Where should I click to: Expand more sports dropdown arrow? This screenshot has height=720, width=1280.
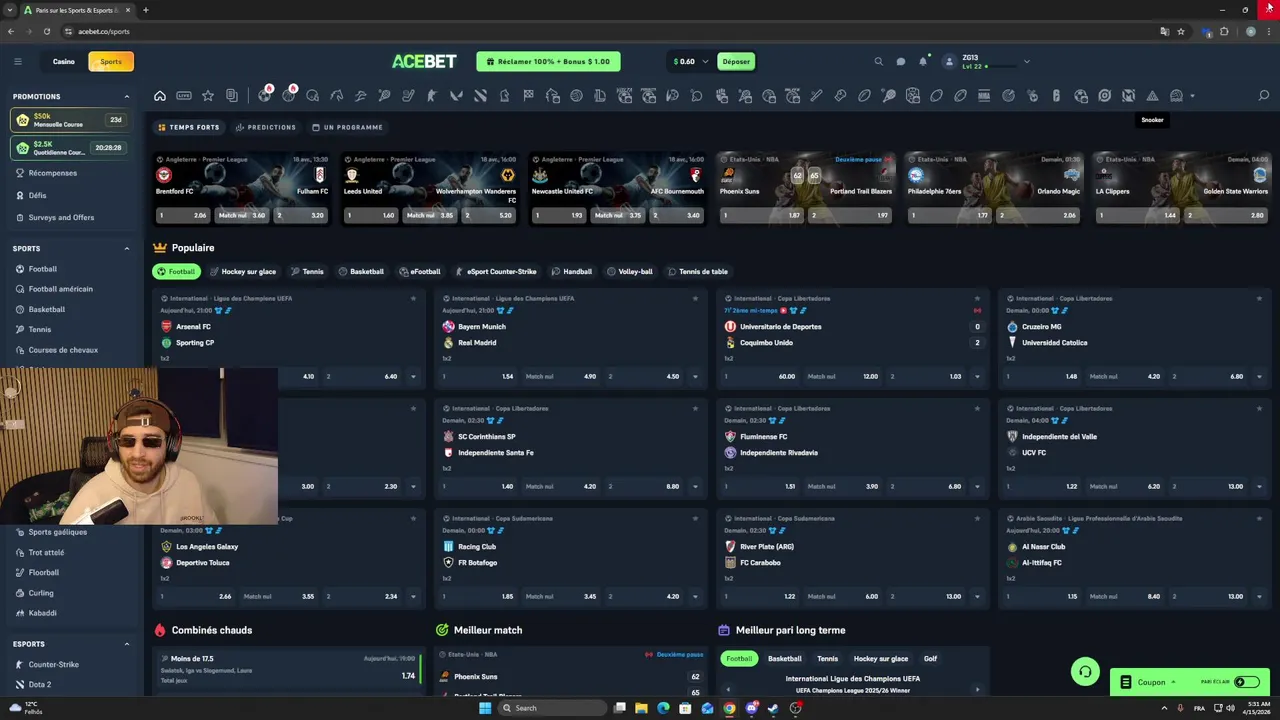click(1193, 96)
